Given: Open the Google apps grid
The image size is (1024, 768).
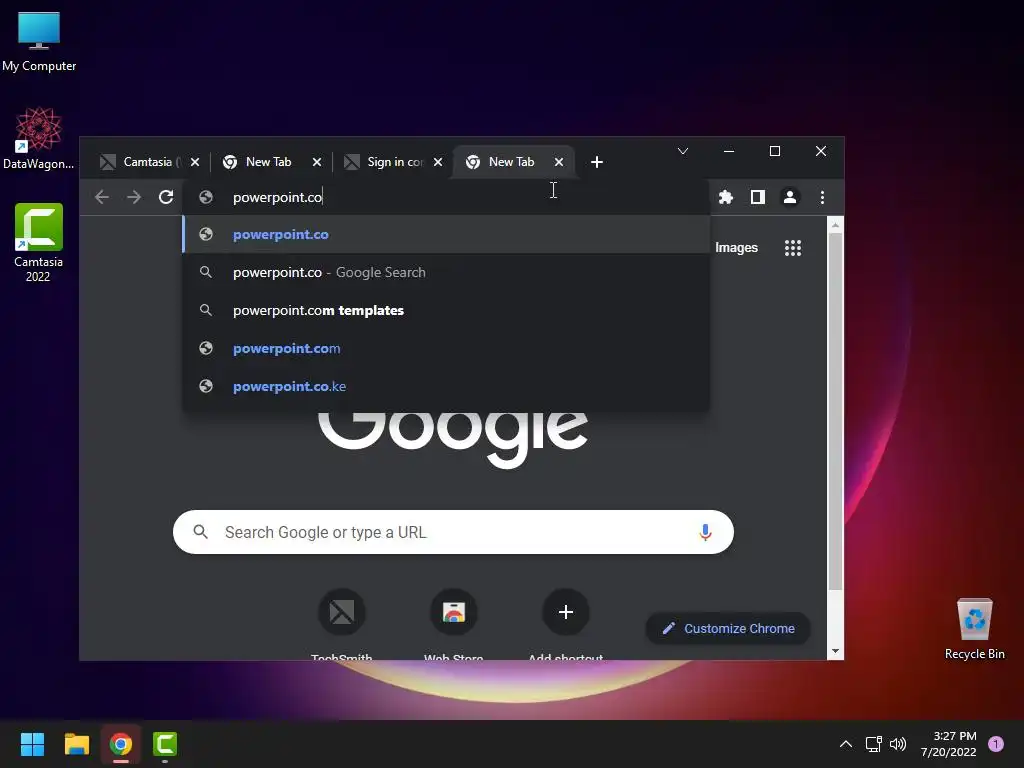Looking at the screenshot, I should (793, 248).
